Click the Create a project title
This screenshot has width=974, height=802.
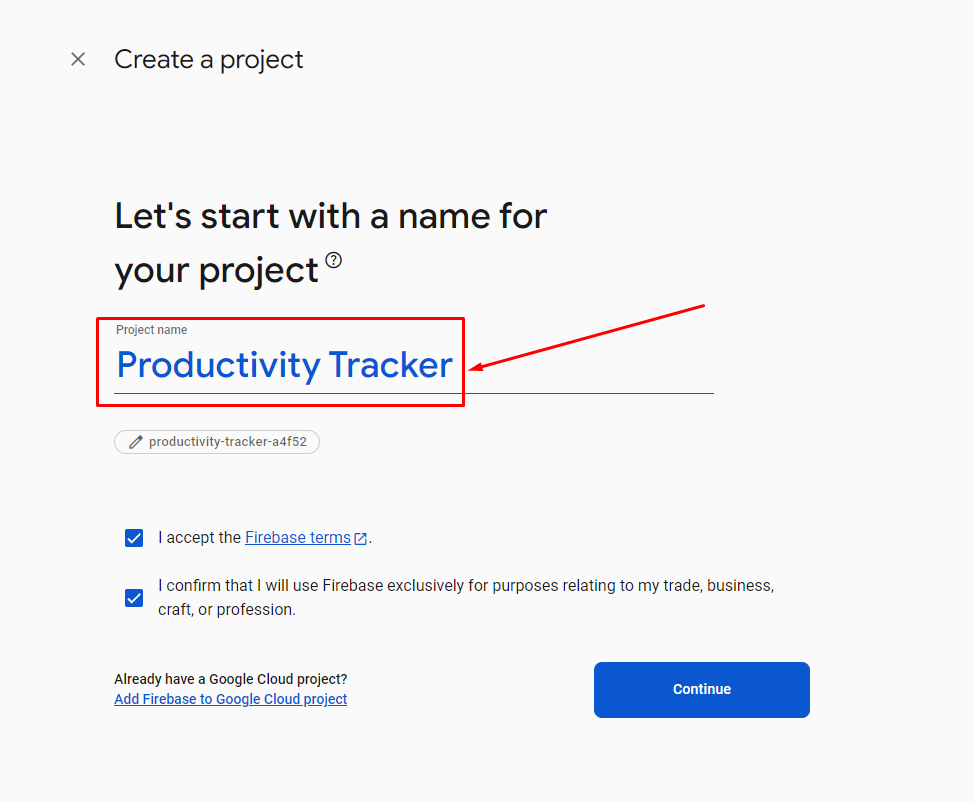208,60
